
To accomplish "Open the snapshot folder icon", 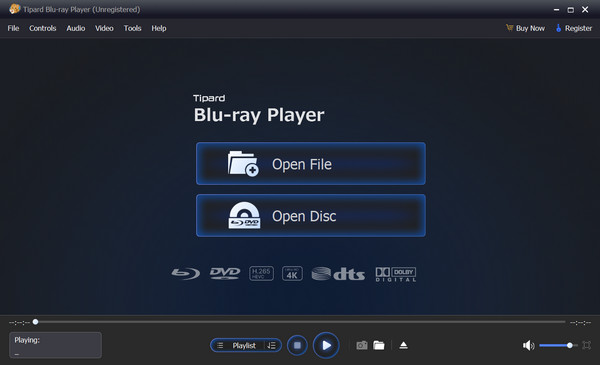I will [379, 345].
